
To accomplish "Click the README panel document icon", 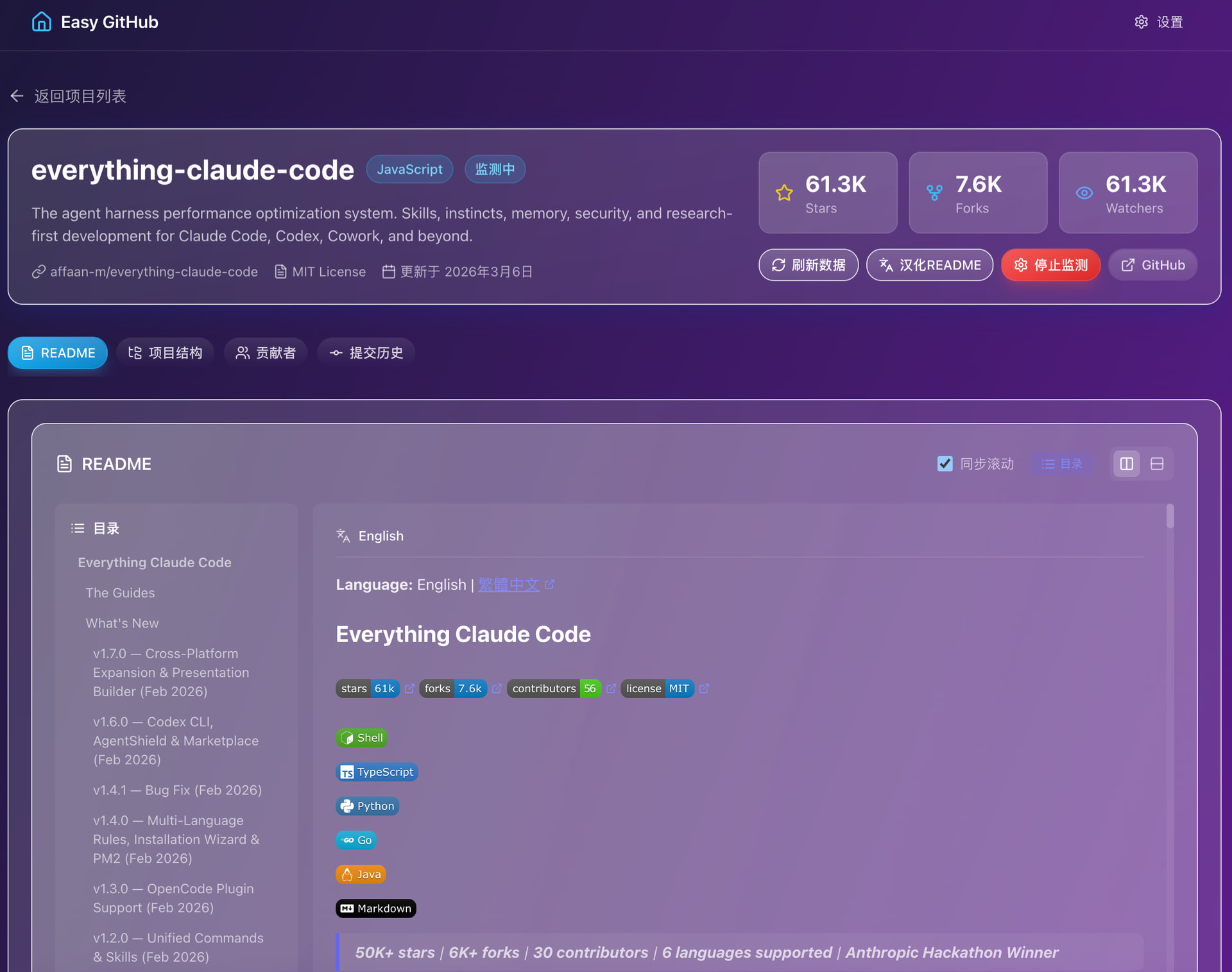I will (x=64, y=464).
